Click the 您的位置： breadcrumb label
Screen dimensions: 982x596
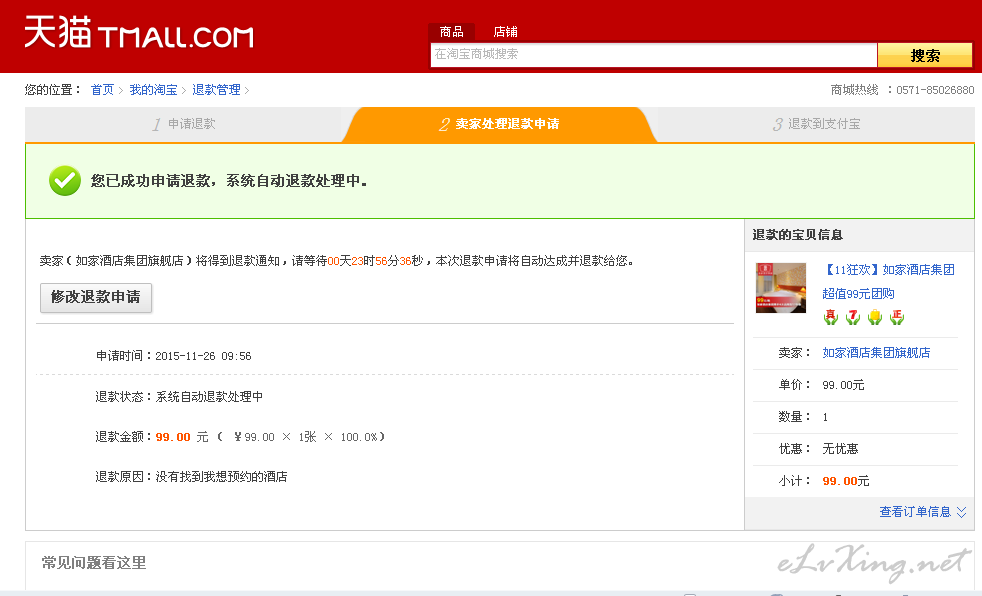53,90
